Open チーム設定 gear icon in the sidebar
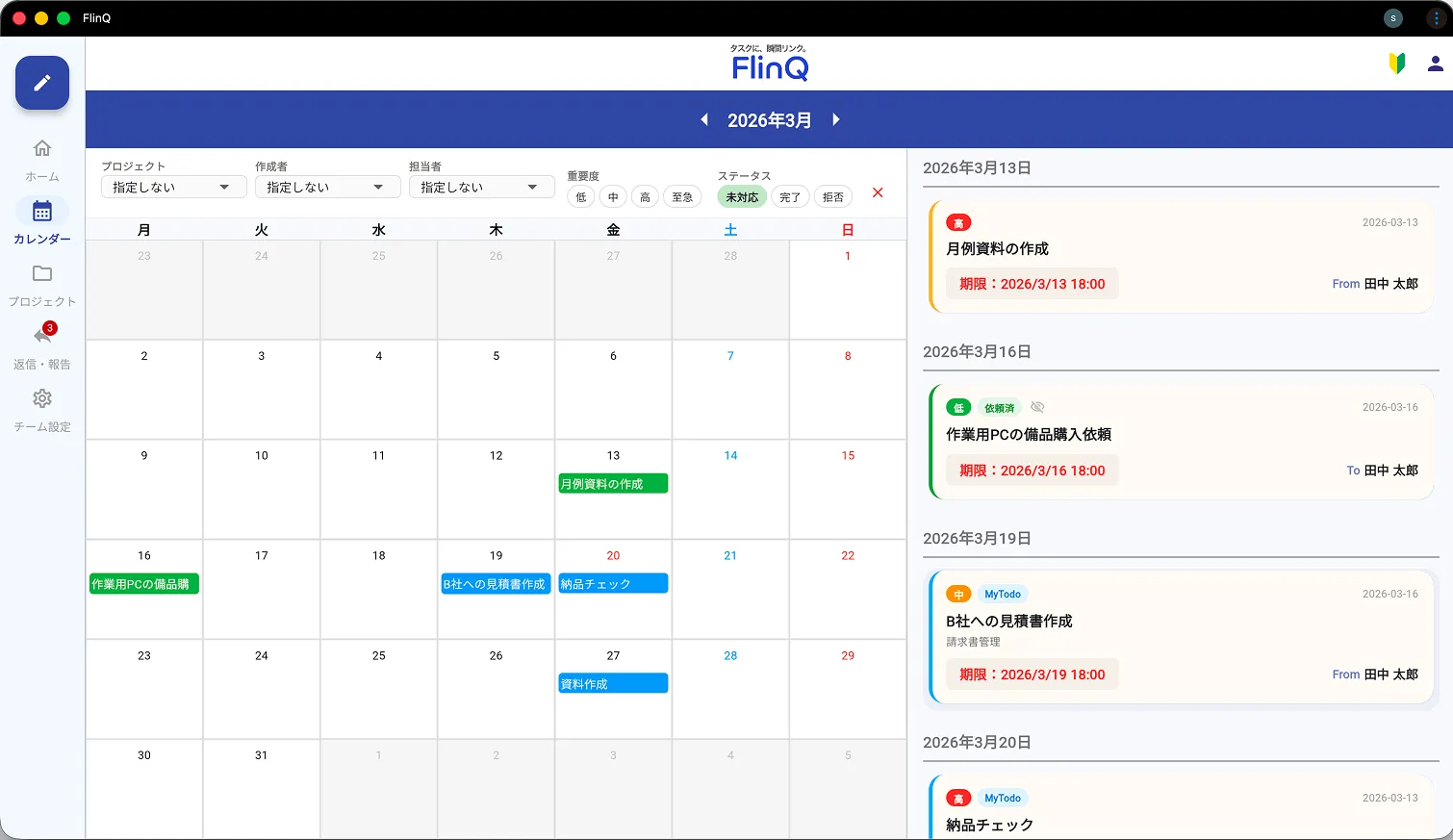 tap(42, 398)
